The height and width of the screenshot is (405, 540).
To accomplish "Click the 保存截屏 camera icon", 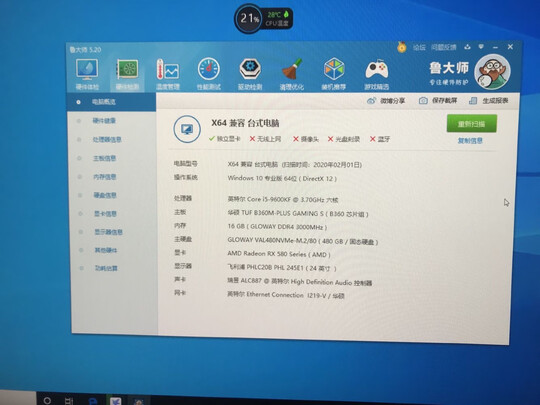I will pyautogui.click(x=423, y=101).
